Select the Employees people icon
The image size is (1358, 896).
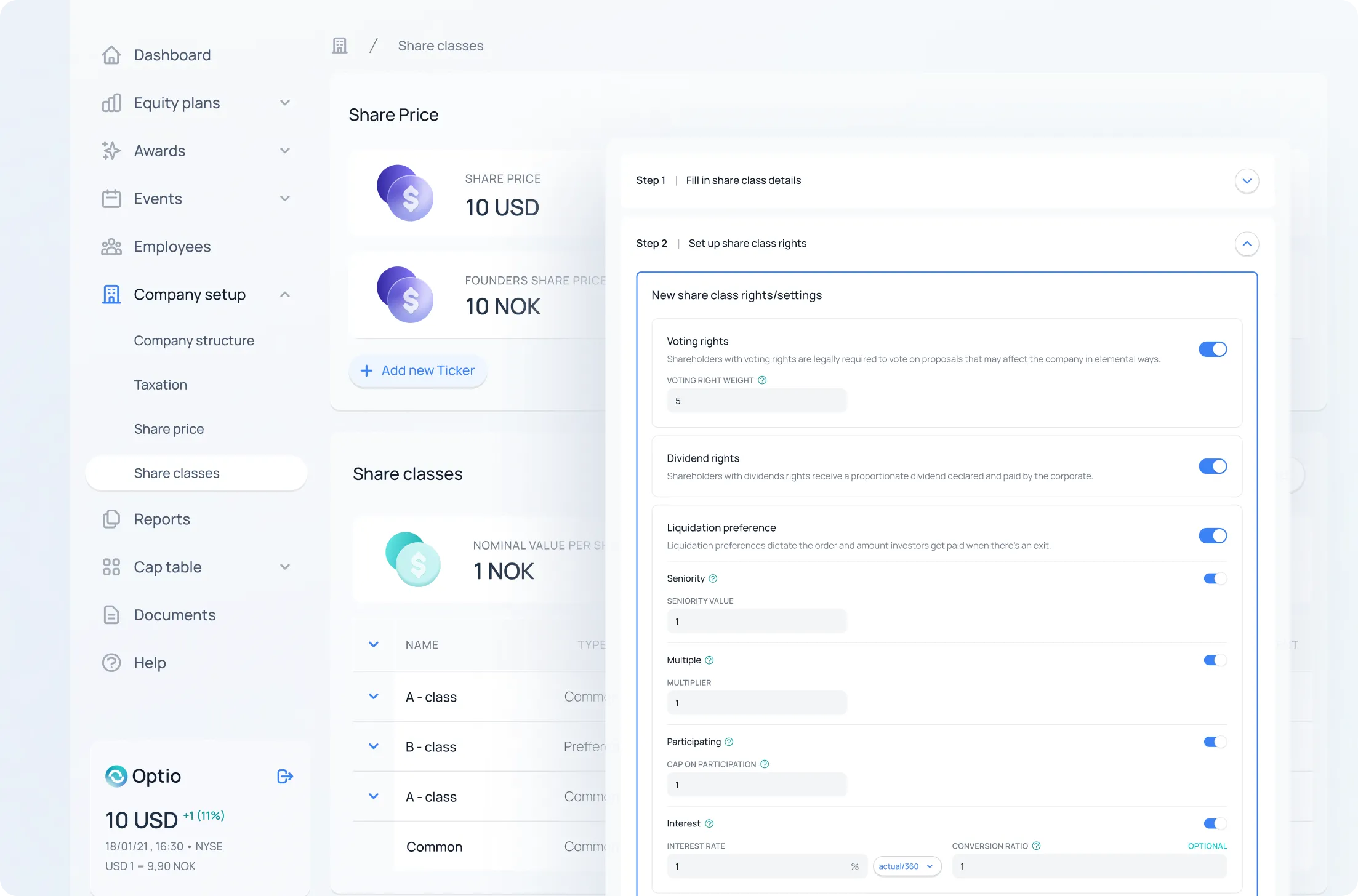click(111, 246)
